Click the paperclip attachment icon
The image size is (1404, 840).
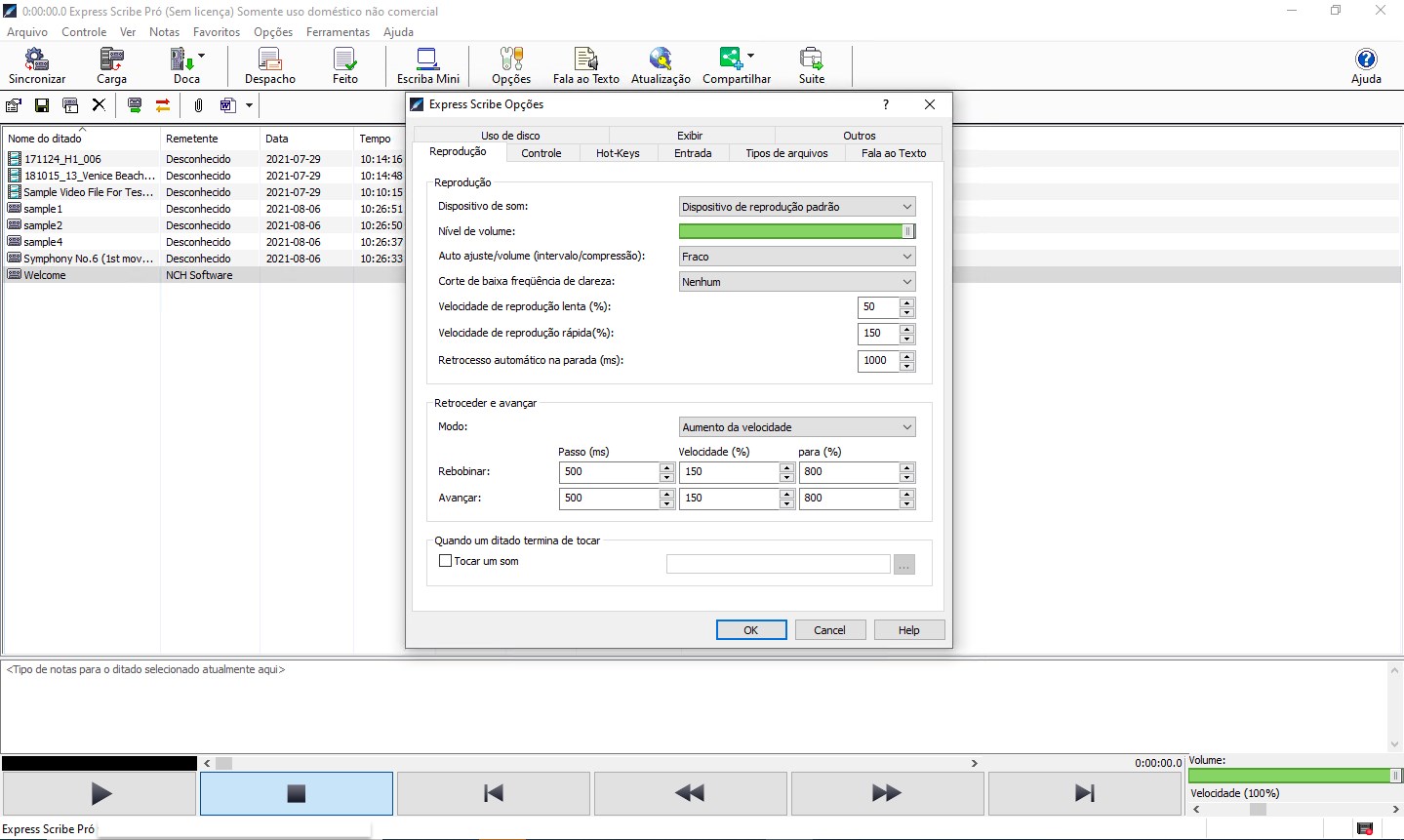[198, 105]
